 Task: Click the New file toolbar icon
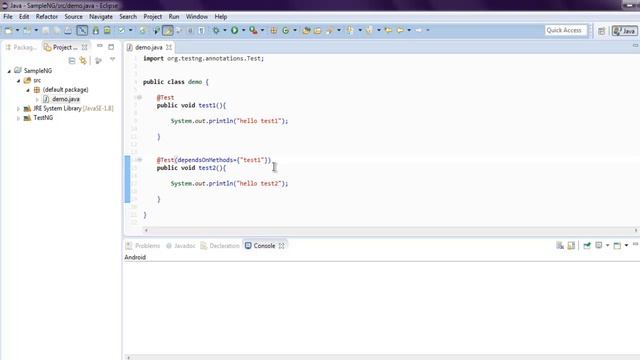pyautogui.click(x=8, y=30)
